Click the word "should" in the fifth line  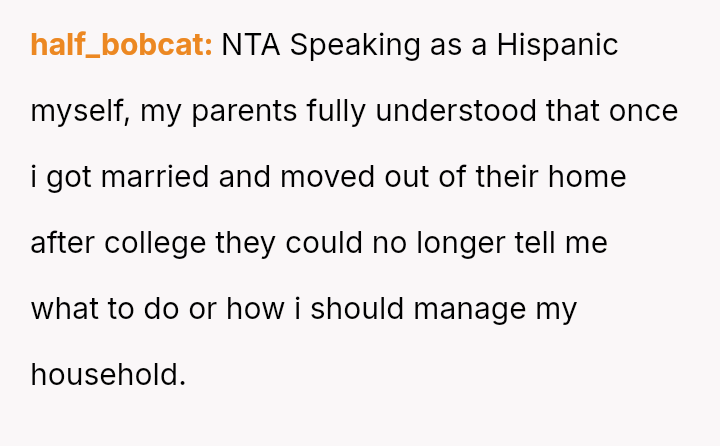[x=357, y=309]
